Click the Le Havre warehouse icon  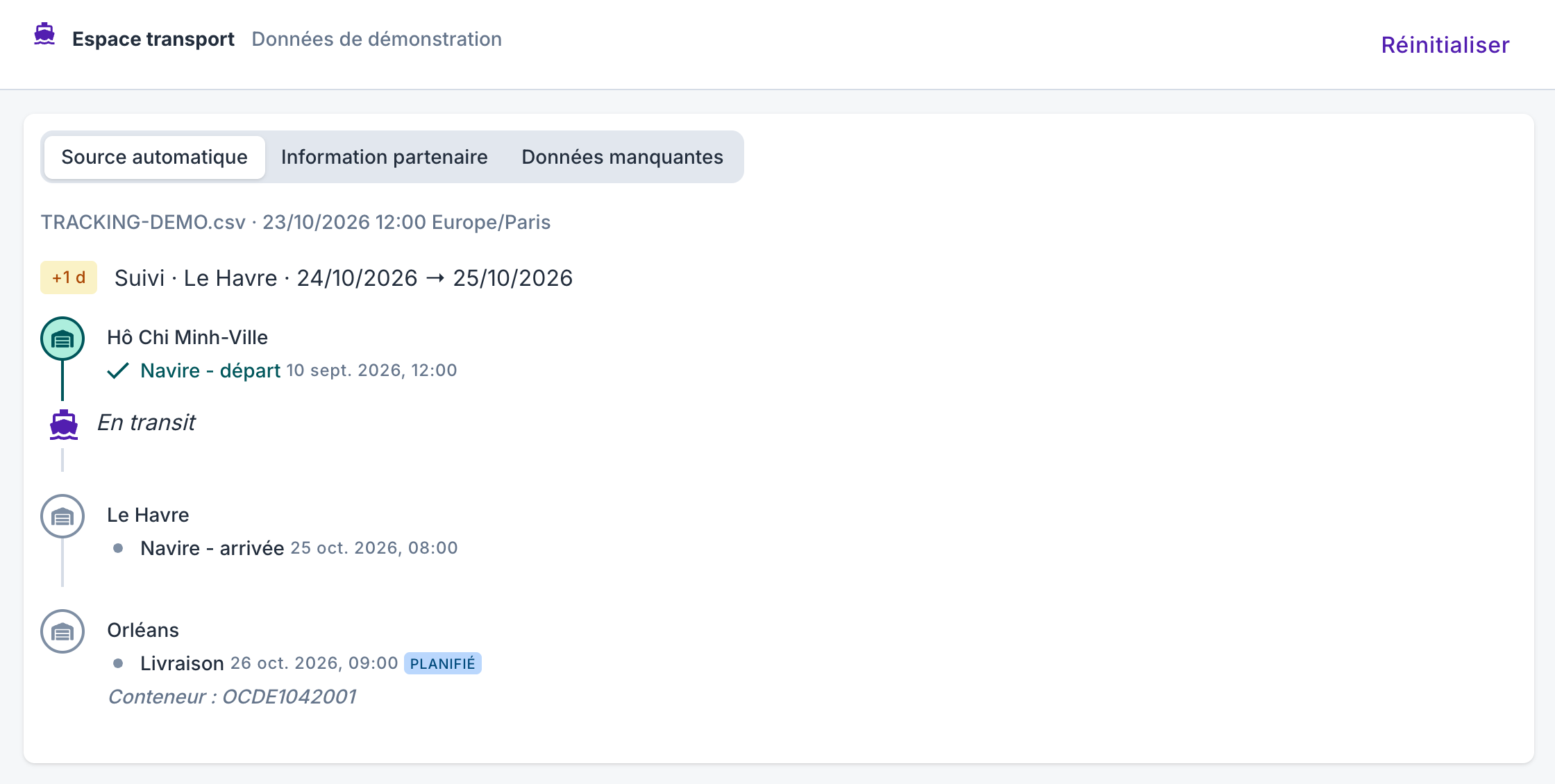click(x=62, y=516)
